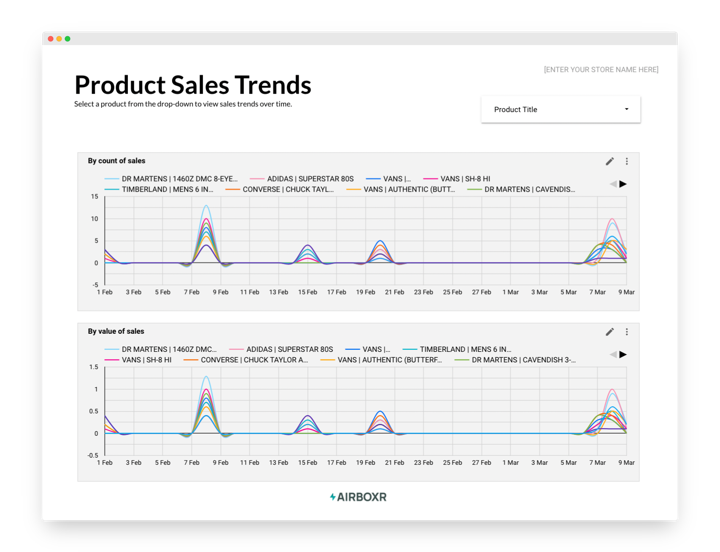Edit the 'By value of sales' chart with pencil icon

[x=609, y=332]
